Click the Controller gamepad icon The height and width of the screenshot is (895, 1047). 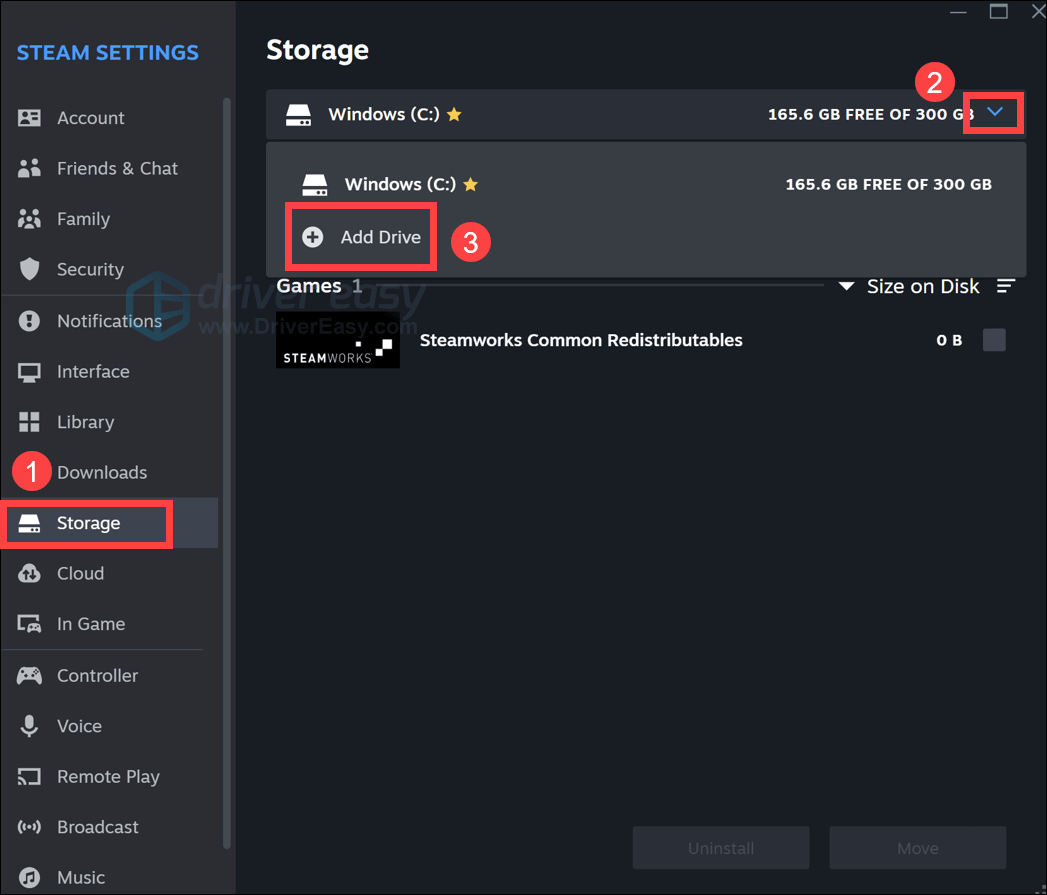[29, 676]
